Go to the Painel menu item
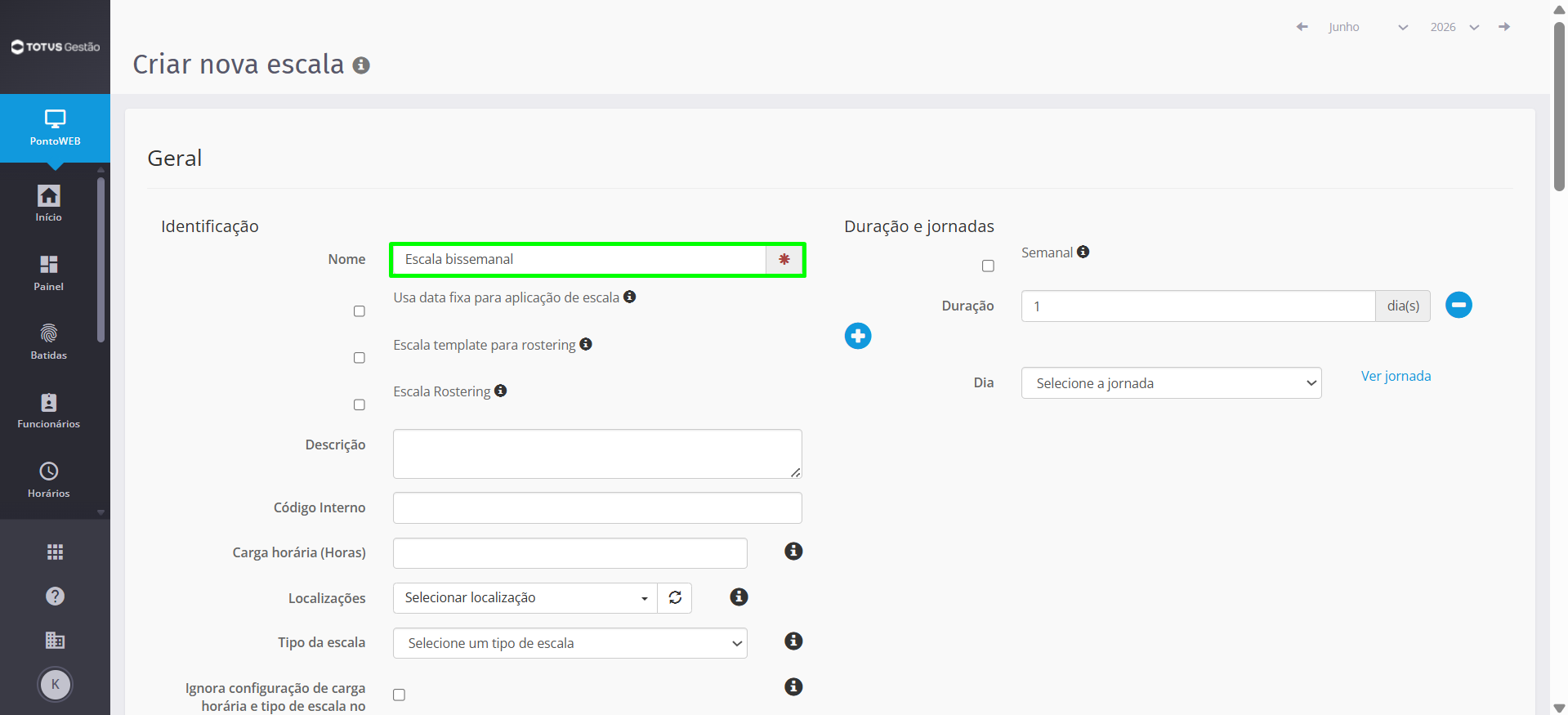Image resolution: width=1568 pixels, height=715 pixels. point(49,274)
